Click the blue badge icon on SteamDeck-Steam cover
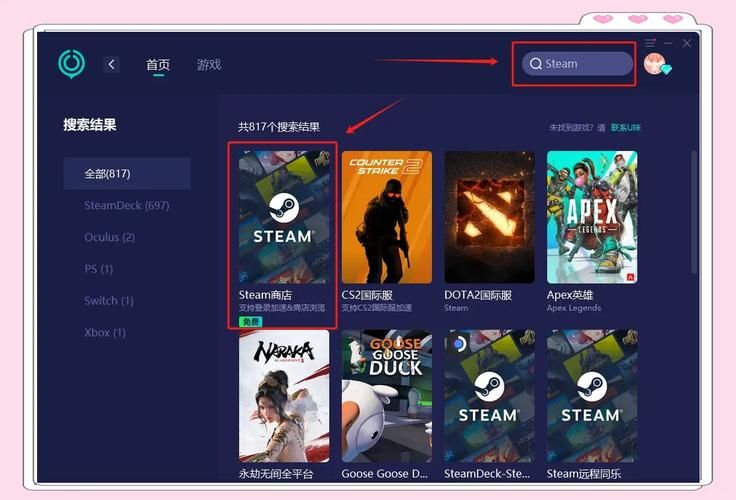736x500 pixels. click(x=459, y=344)
